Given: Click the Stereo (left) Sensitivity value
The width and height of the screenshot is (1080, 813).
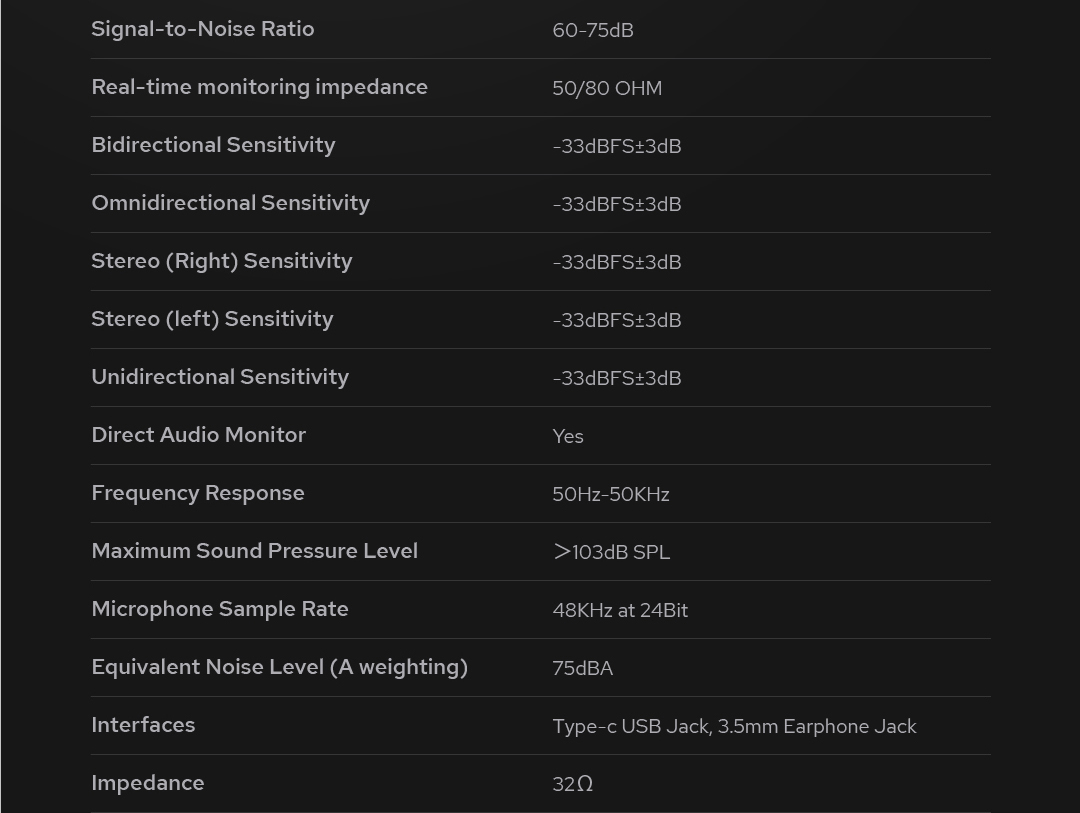Looking at the screenshot, I should [616, 320].
